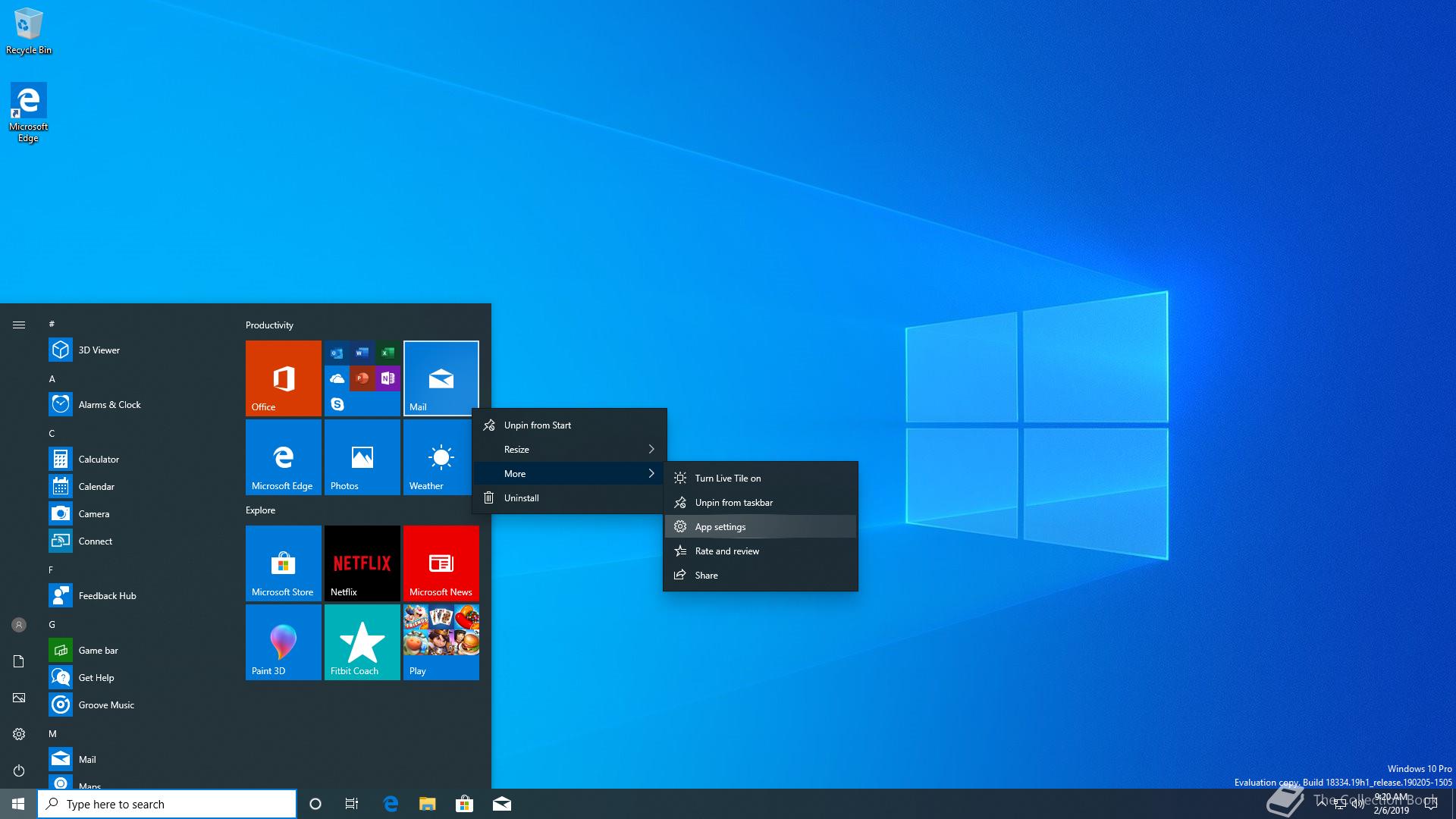Select the Microsoft Edge desktop shortcut
This screenshot has height=819, width=1456.
(28, 112)
